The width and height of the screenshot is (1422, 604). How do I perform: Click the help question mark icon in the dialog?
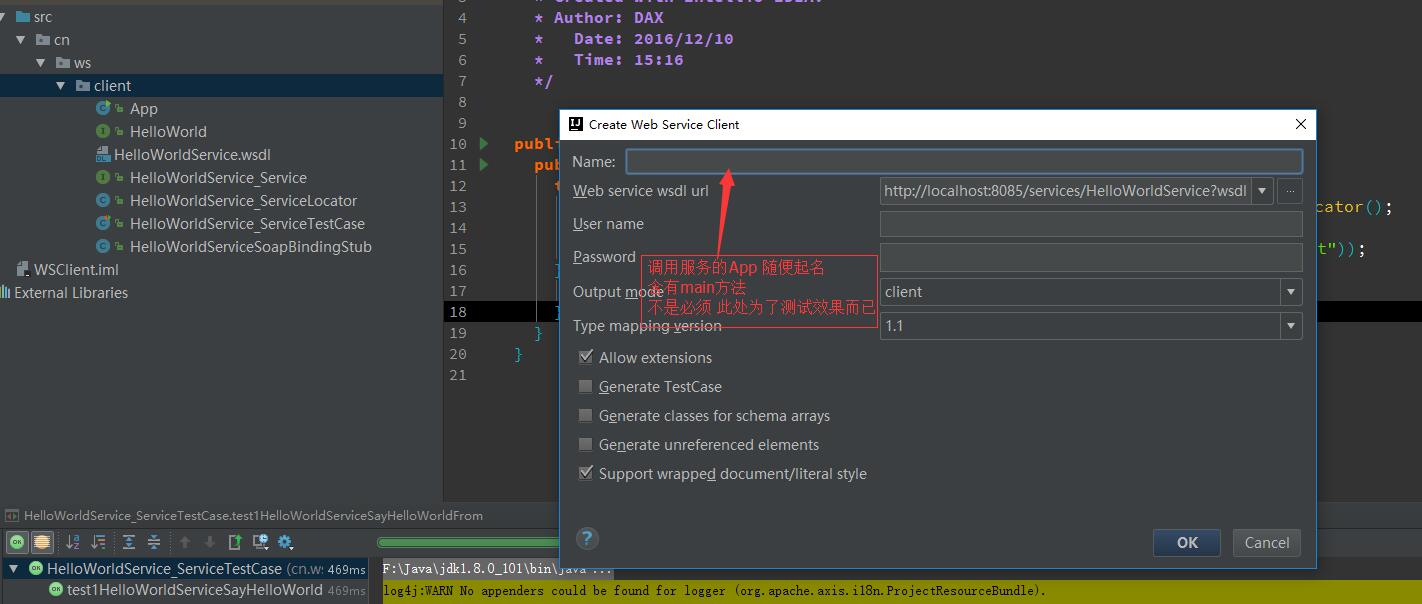click(x=587, y=538)
